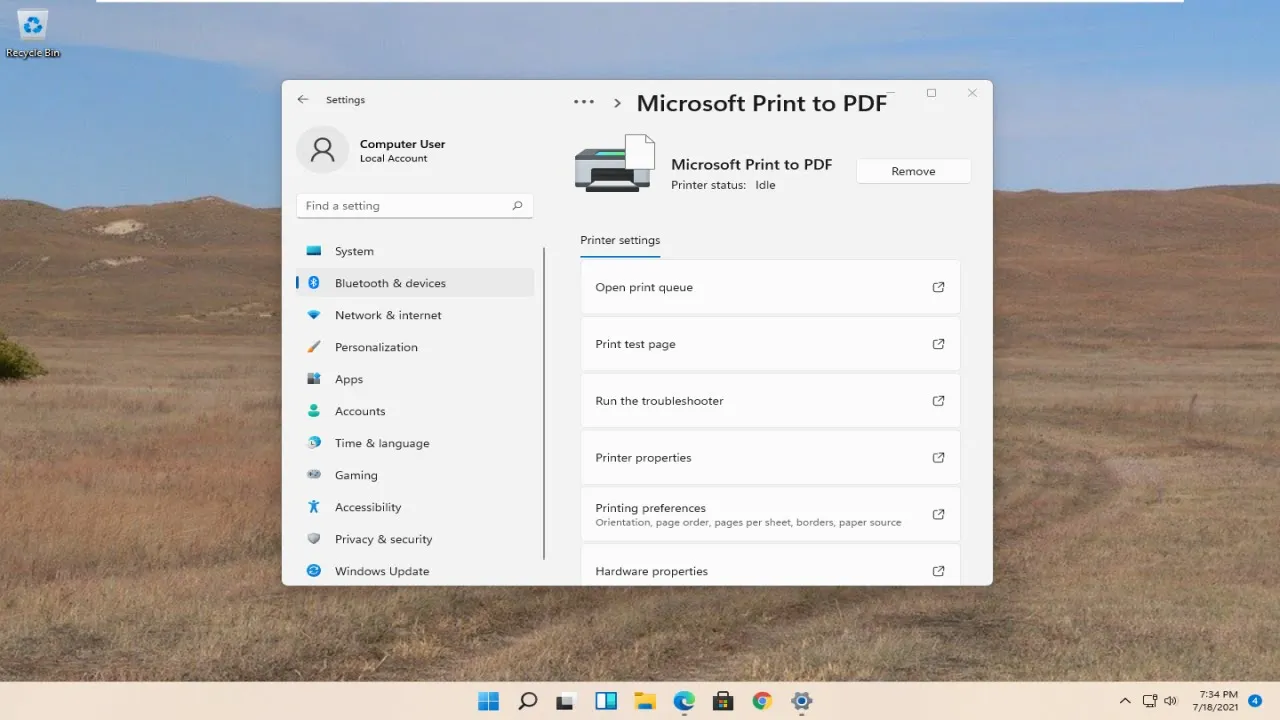
Task: Open print queue
Action: (770, 287)
